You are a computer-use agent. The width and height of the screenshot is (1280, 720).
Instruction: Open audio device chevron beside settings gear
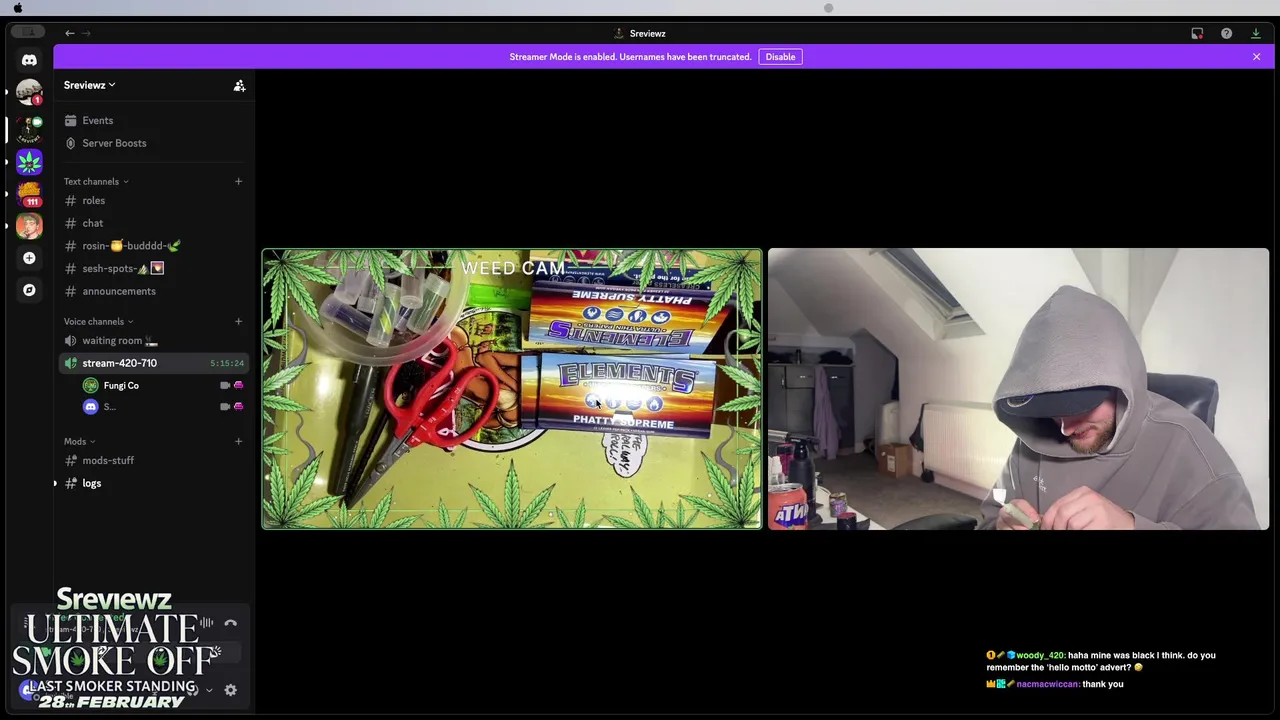[x=209, y=690]
